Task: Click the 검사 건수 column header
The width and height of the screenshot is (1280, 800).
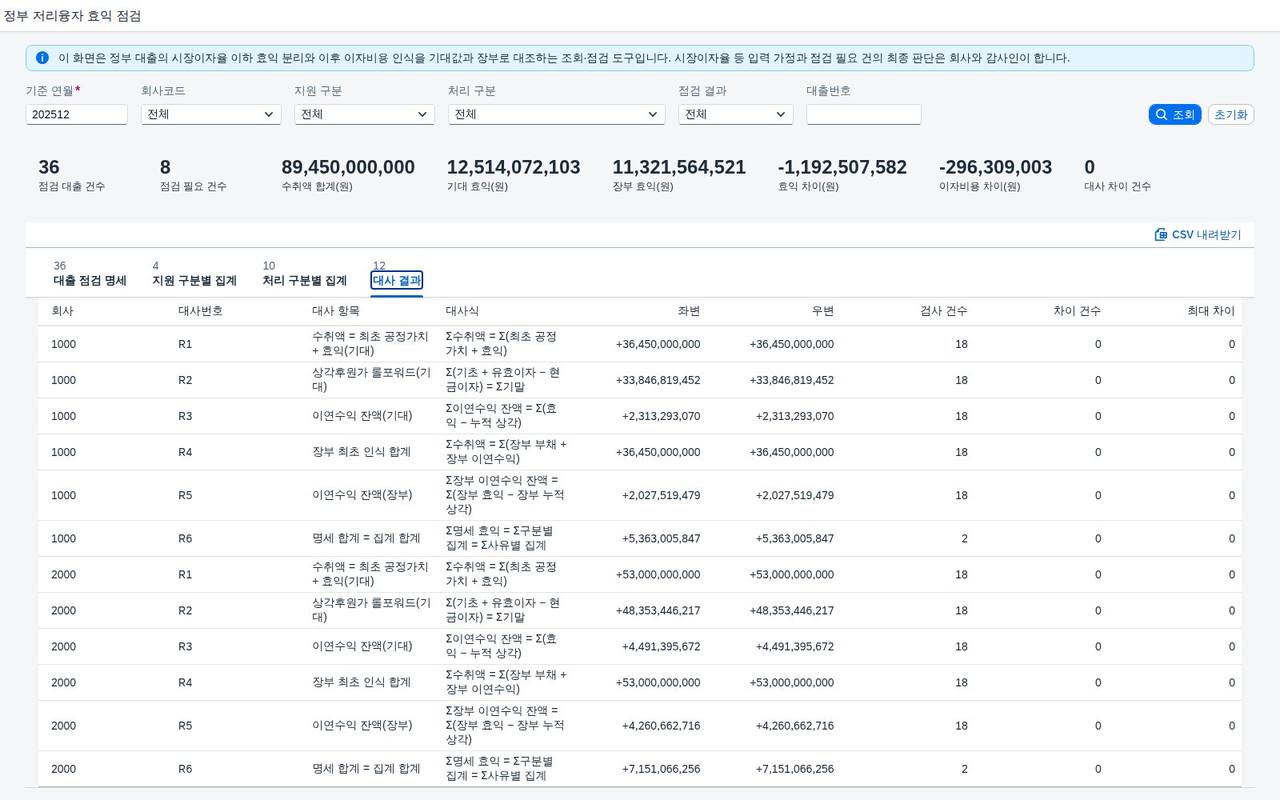Action: click(943, 311)
